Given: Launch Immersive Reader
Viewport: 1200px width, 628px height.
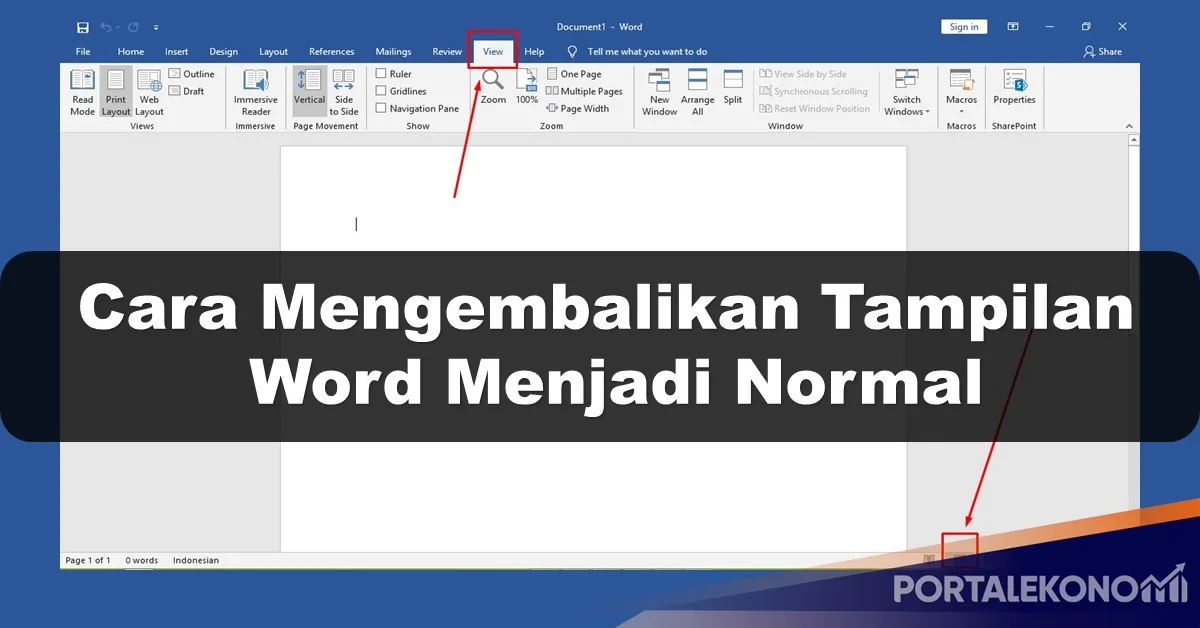Looking at the screenshot, I should point(256,92).
